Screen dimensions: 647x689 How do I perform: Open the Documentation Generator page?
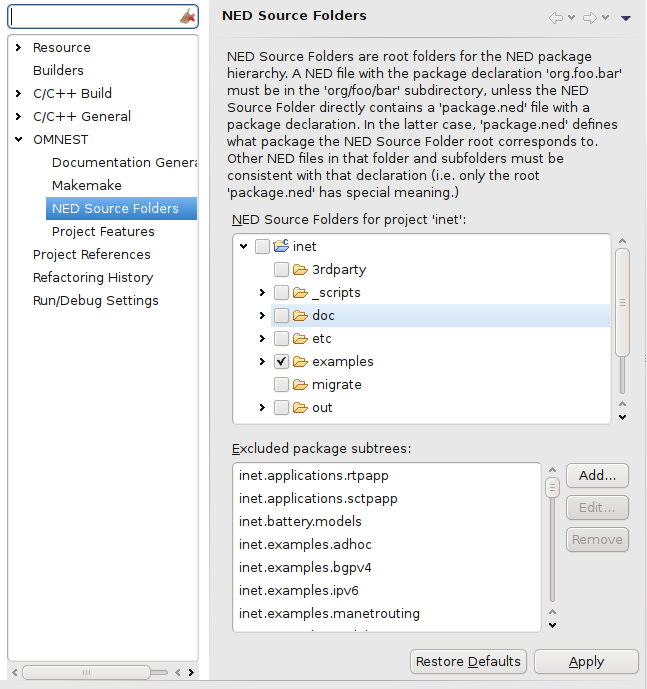(x=124, y=162)
